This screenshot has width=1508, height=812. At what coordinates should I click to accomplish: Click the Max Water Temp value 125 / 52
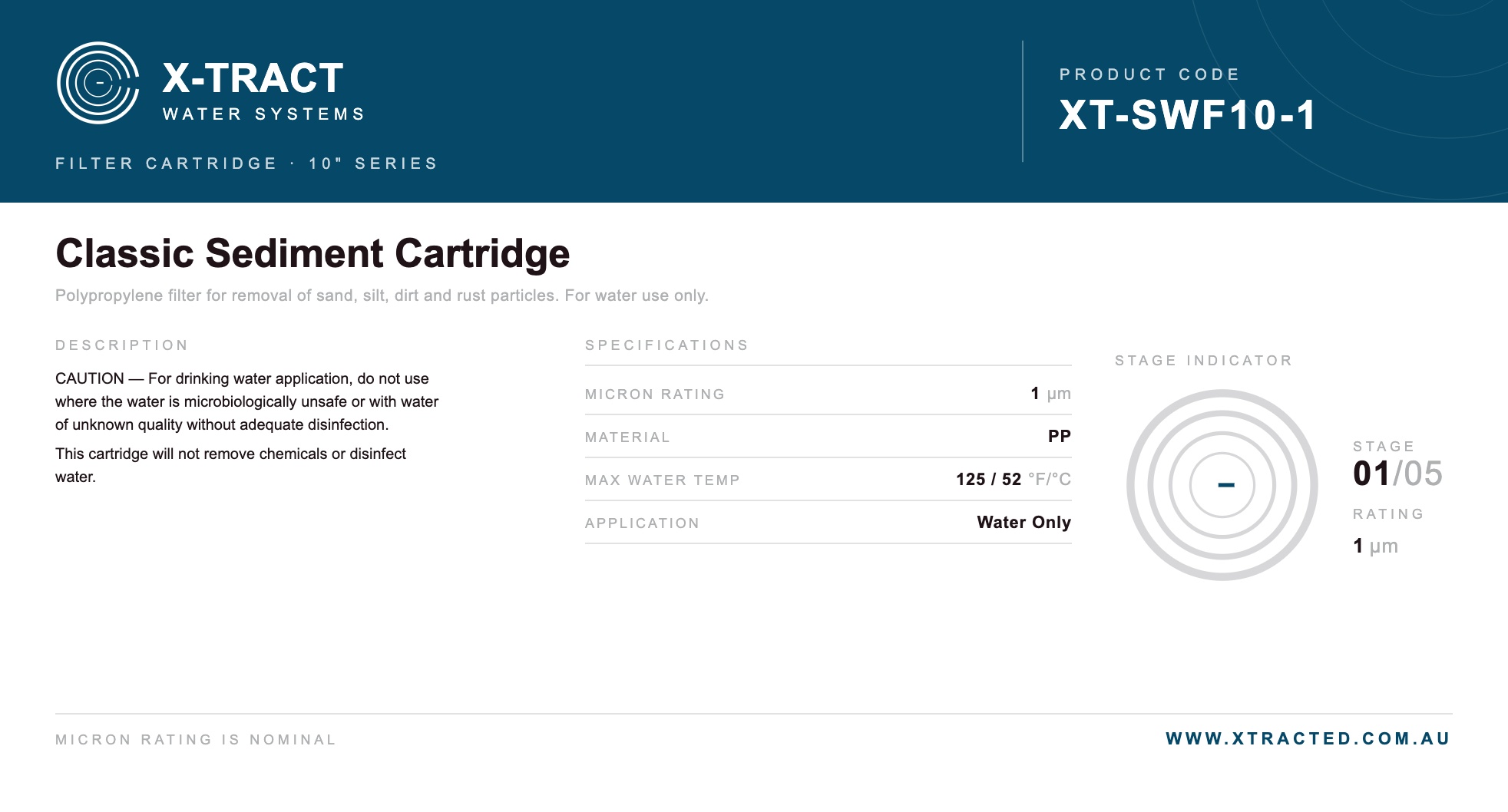click(988, 479)
